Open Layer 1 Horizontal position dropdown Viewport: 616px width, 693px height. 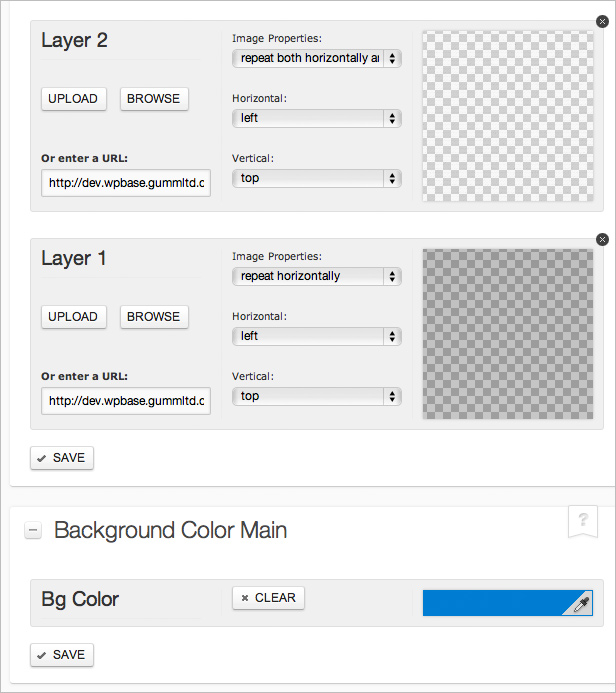316,336
